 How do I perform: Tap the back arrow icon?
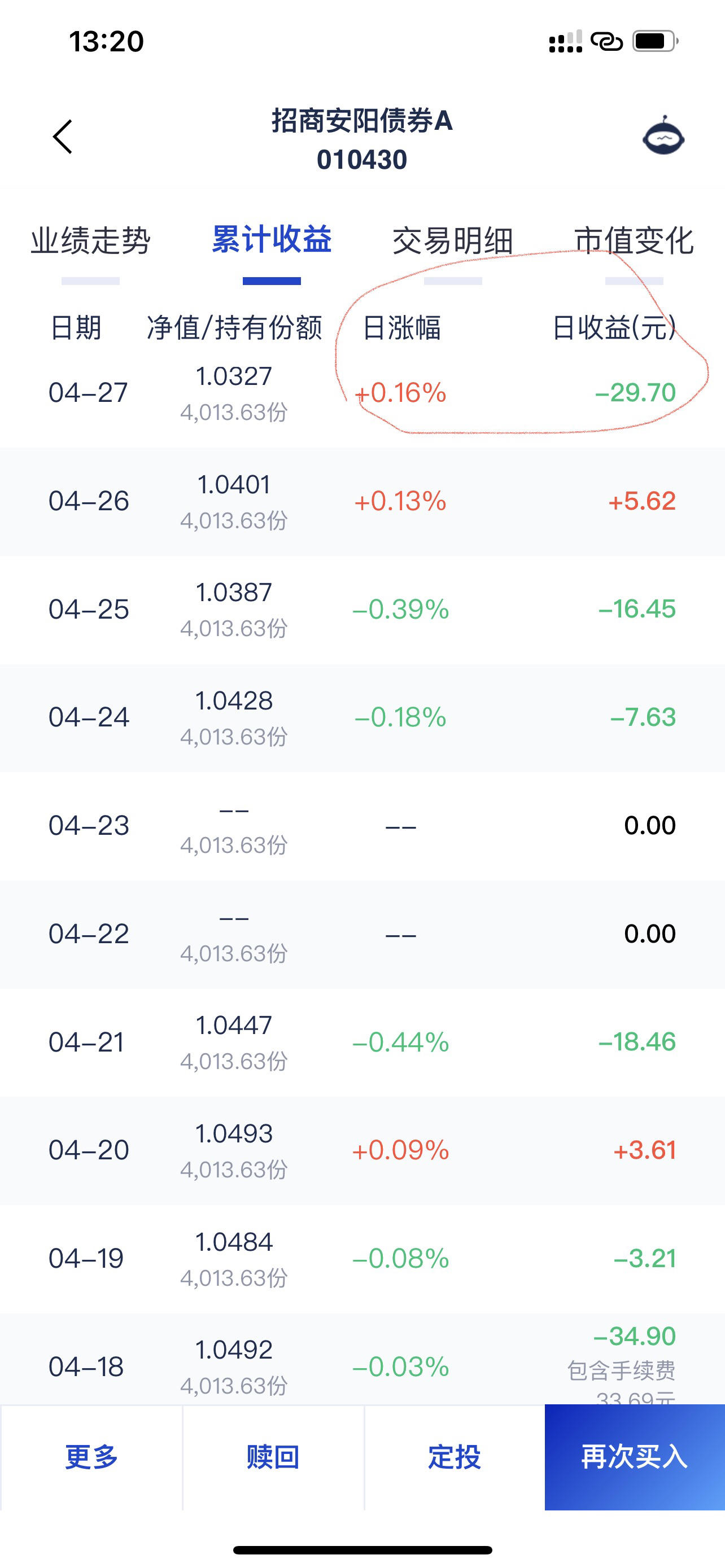(63, 137)
